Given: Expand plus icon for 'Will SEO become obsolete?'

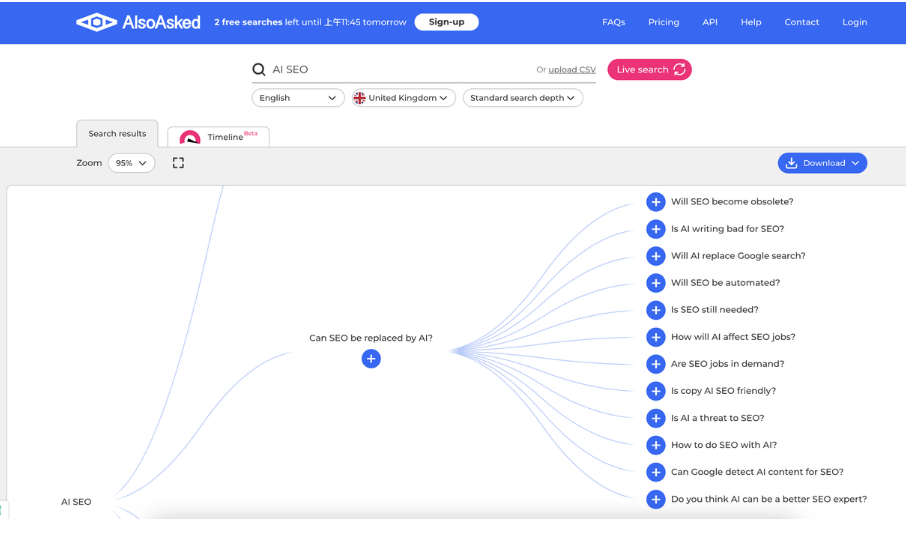Looking at the screenshot, I should [x=656, y=202].
